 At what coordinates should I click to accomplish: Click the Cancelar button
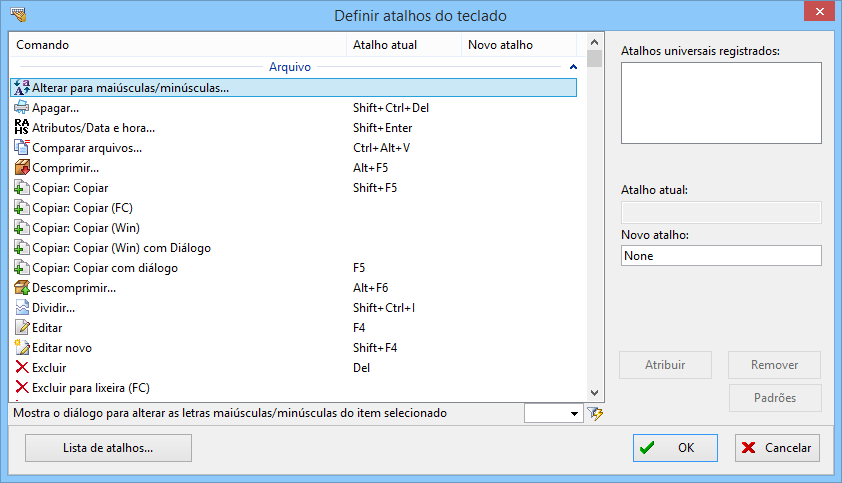click(x=777, y=448)
